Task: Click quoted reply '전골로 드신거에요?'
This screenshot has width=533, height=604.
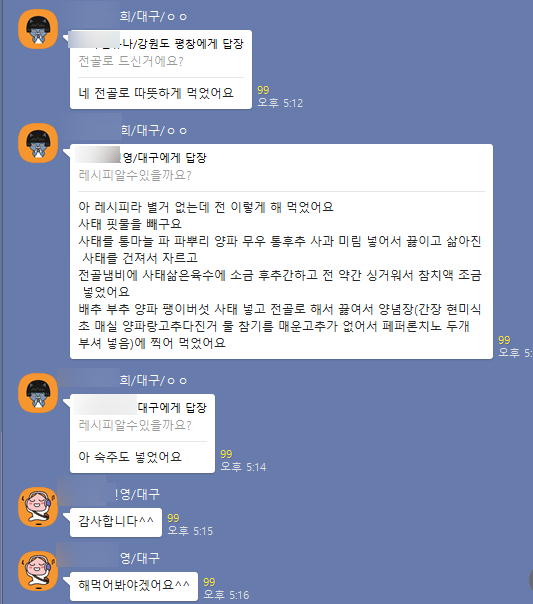Action: [x=131, y=61]
